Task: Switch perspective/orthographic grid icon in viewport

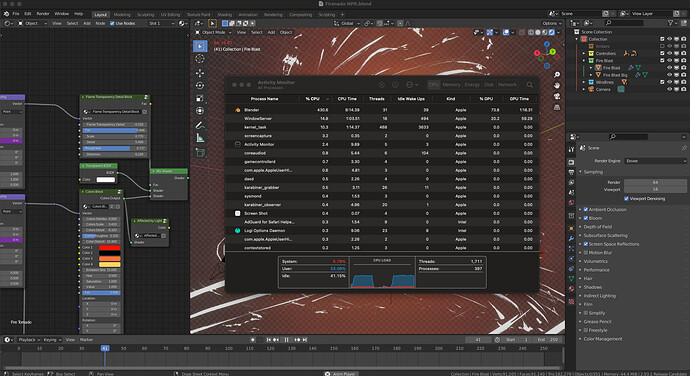Action: pyautogui.click(x=557, y=107)
